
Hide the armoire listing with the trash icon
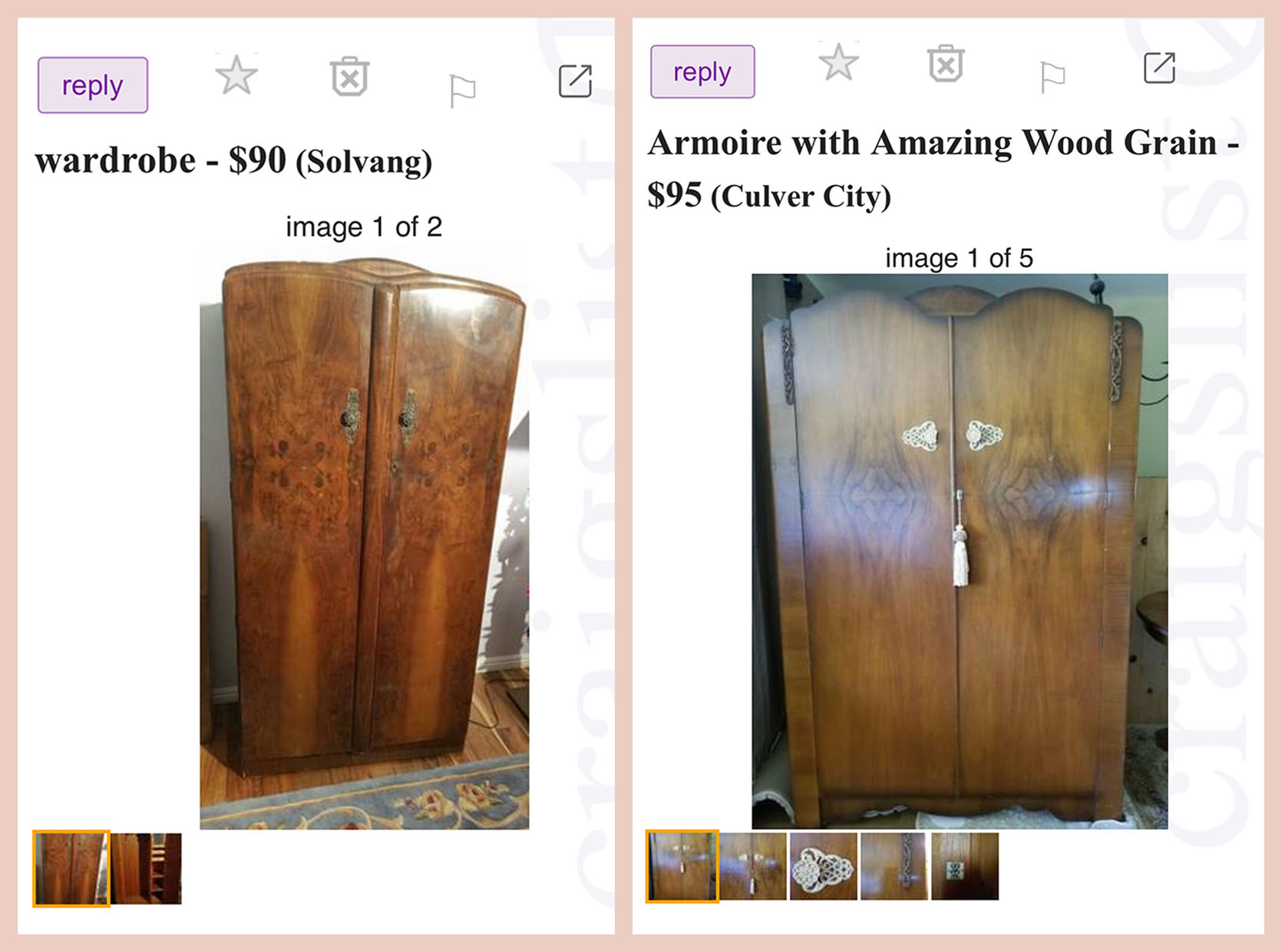(x=946, y=63)
